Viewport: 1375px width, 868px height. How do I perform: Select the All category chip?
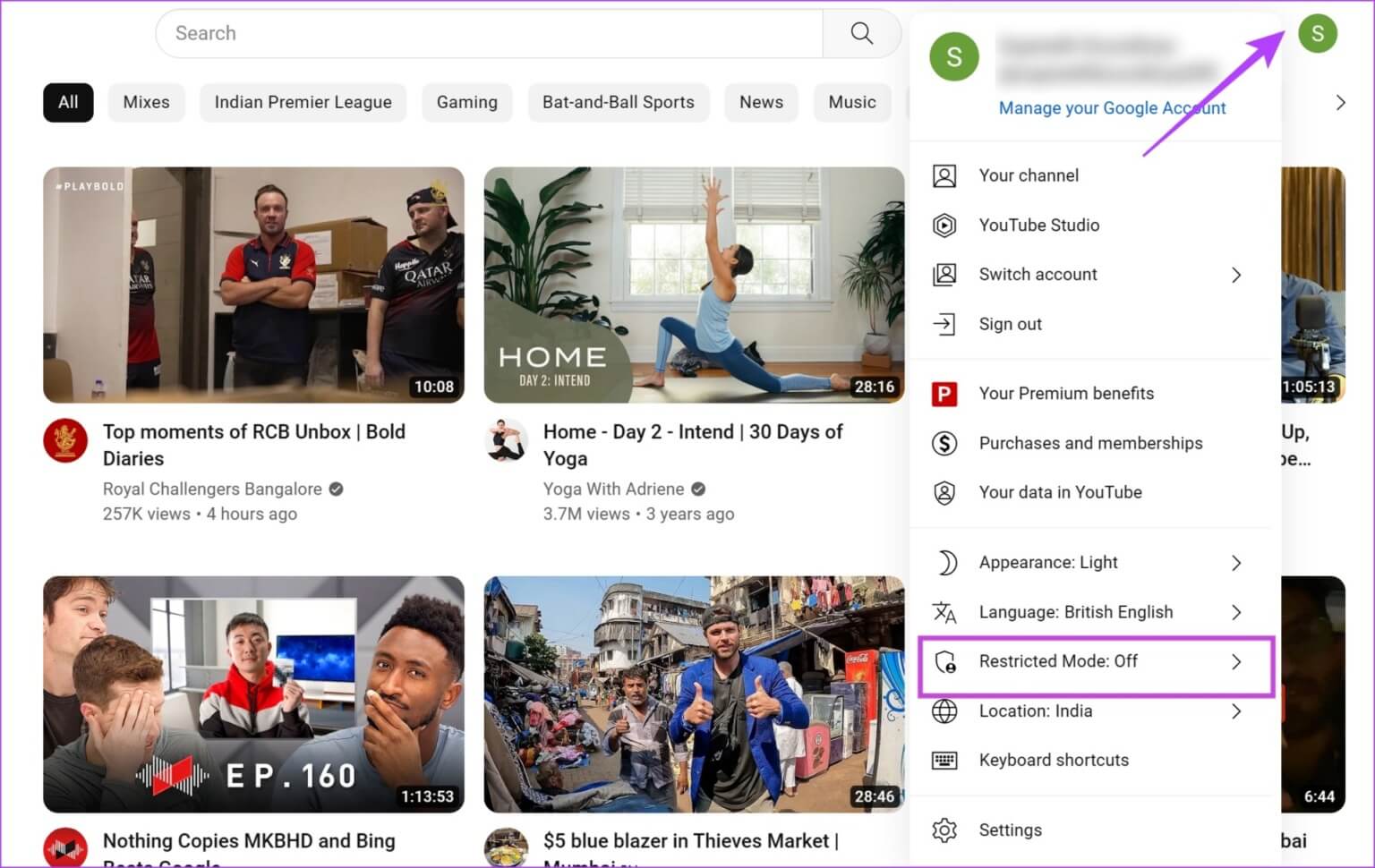click(68, 102)
